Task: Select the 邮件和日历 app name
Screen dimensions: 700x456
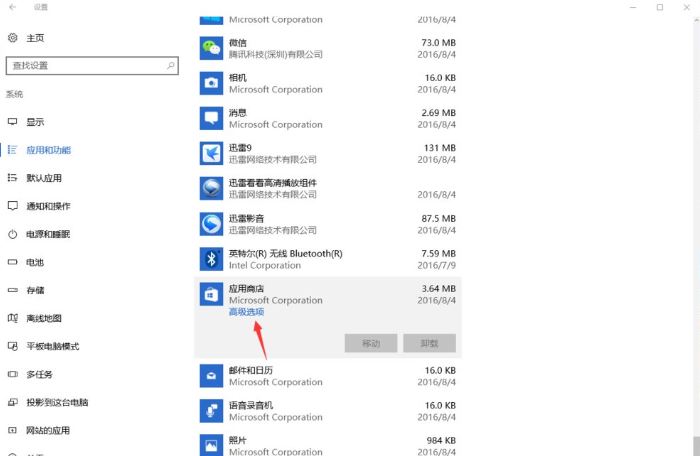Action: [250, 370]
